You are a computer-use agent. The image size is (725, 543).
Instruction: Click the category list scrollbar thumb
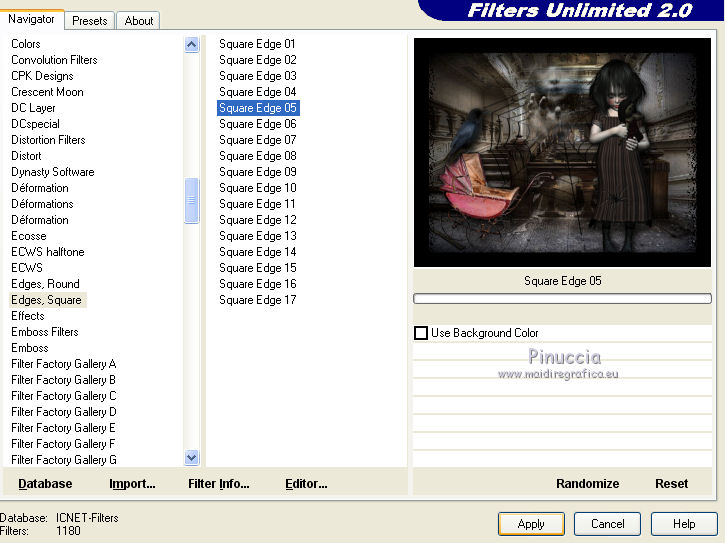191,201
